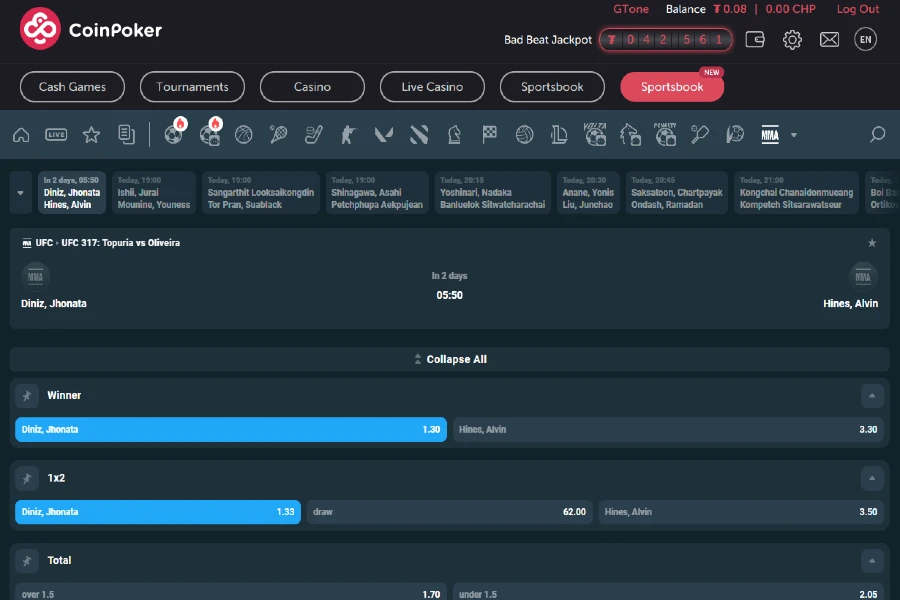Viewport: 900px width, 600px height.
Task: Open the messages envelope icon
Action: click(x=831, y=39)
